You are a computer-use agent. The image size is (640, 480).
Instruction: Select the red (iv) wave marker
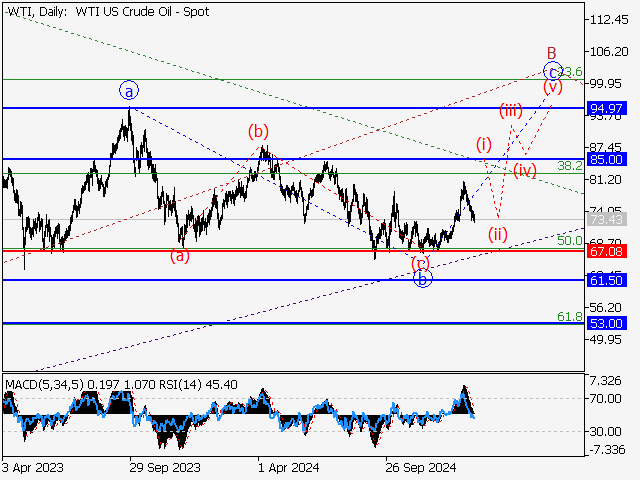[x=525, y=170]
